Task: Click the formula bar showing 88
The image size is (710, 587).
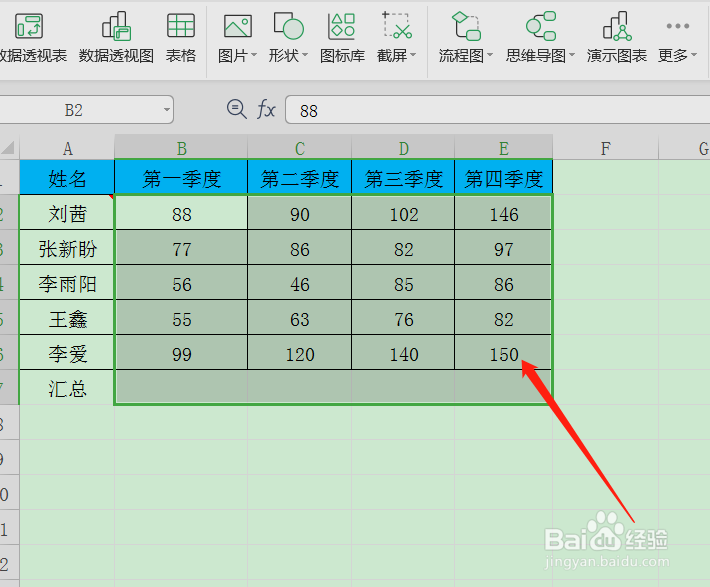Action: click(497, 110)
